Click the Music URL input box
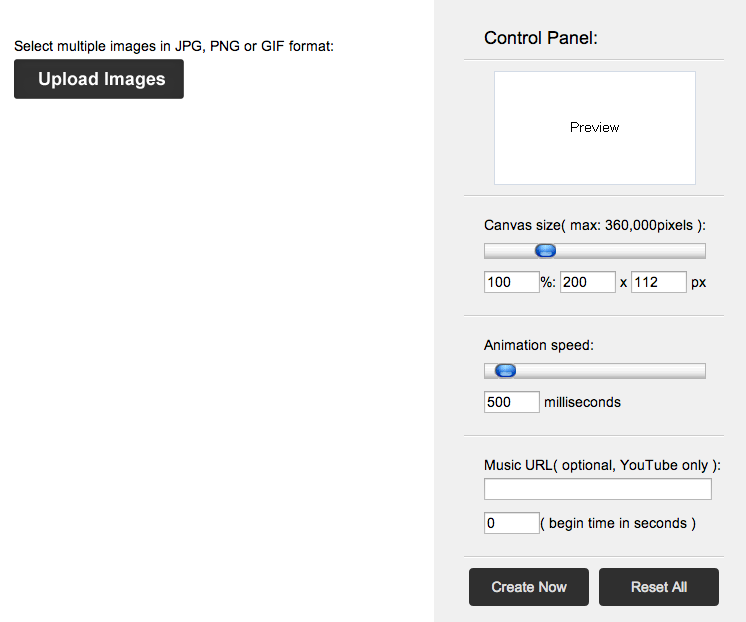The width and height of the screenshot is (746, 622). click(x=598, y=489)
